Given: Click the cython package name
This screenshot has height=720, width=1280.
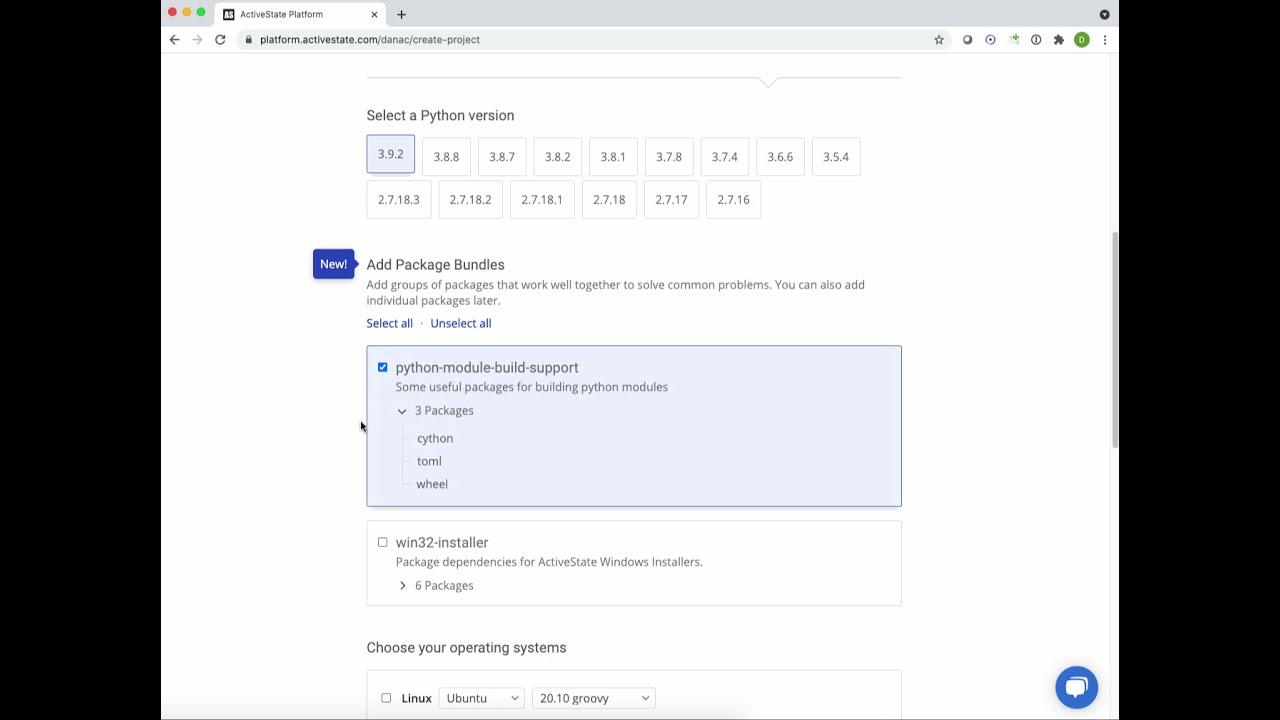Looking at the screenshot, I should point(435,438).
